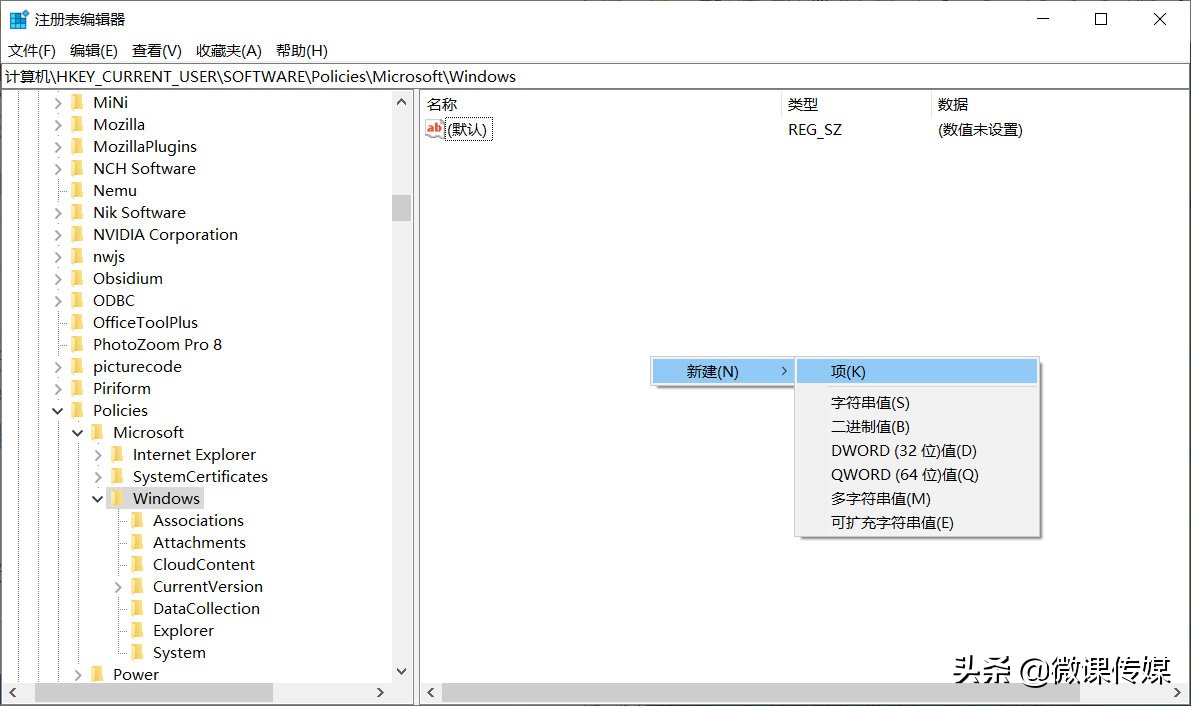Expand the CurrentVersion key
Screen dimensions: 1191x706
click(117, 586)
